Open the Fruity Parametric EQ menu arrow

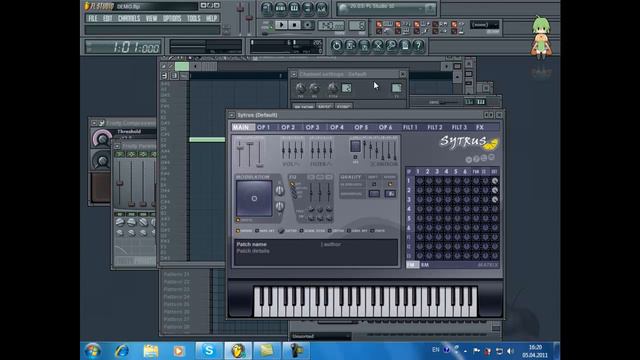click(117, 146)
